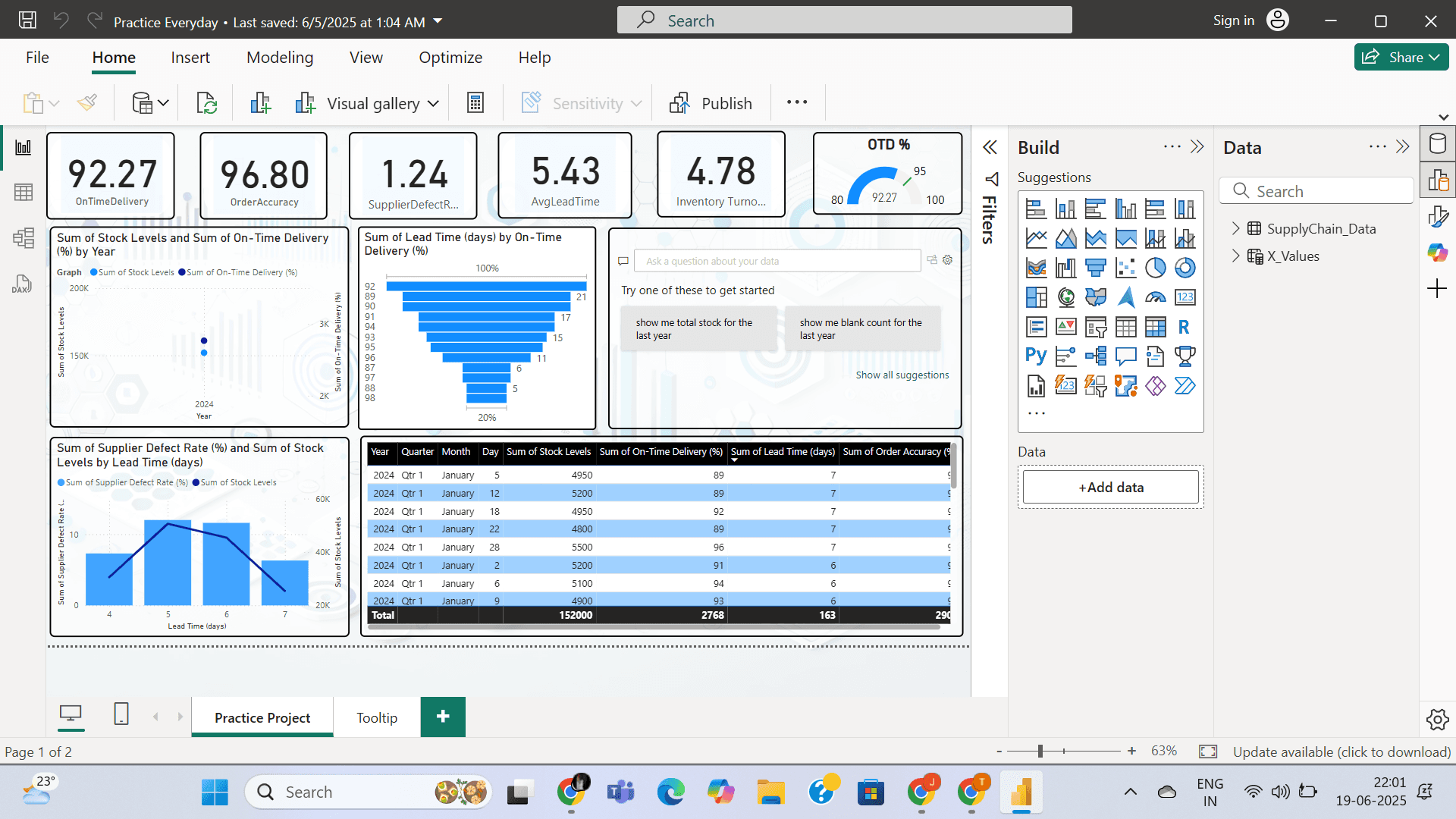Switch to Table view in left sidebar
Image resolution: width=1456 pixels, height=819 pixels.
pyautogui.click(x=24, y=193)
